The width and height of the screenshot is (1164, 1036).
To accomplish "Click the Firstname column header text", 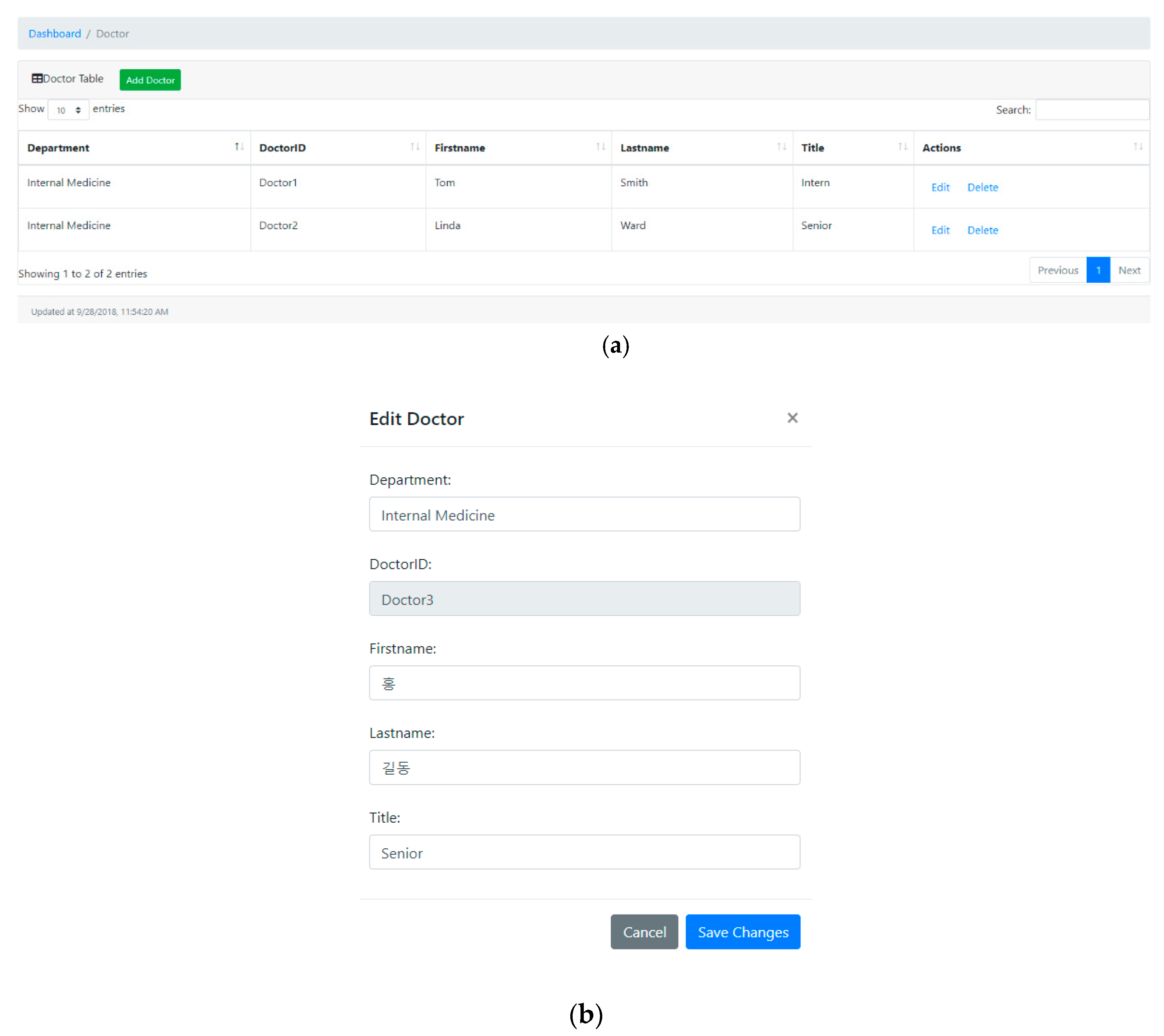I will pyautogui.click(x=460, y=148).
